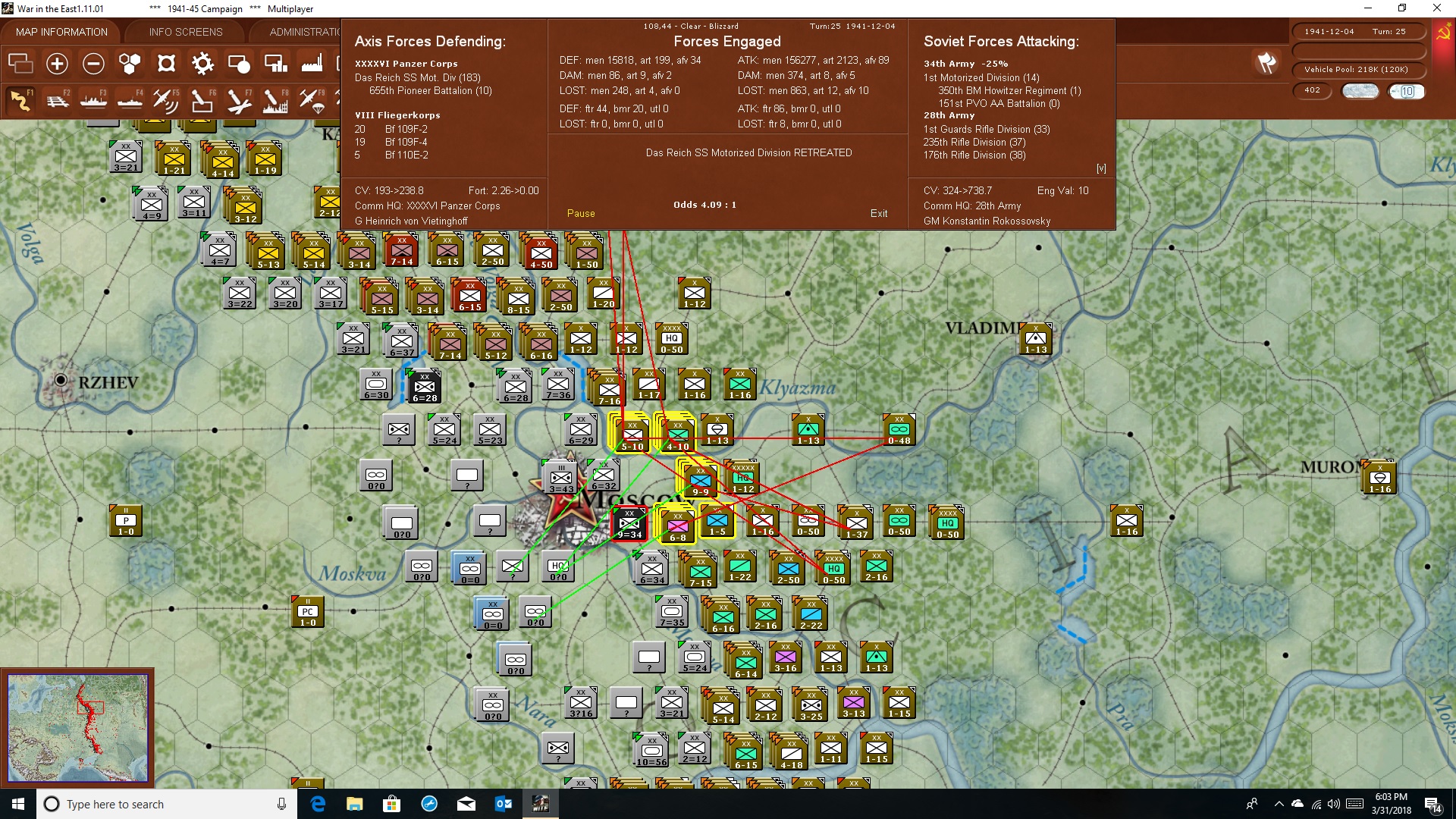The image size is (1456, 819).
Task: Select the 10=56 German unit counter
Action: click(x=651, y=750)
